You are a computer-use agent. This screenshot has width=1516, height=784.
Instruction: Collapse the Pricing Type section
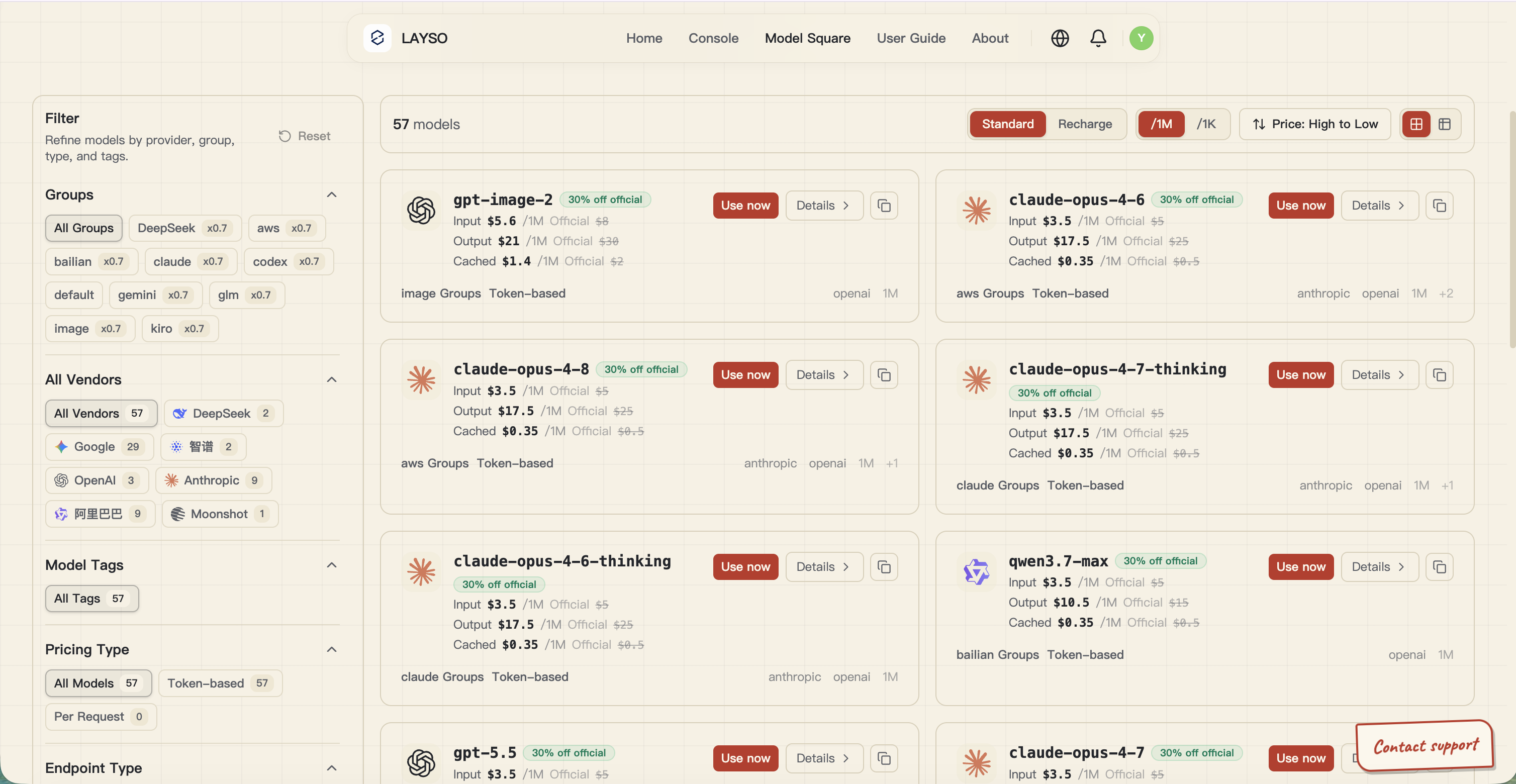click(x=332, y=649)
